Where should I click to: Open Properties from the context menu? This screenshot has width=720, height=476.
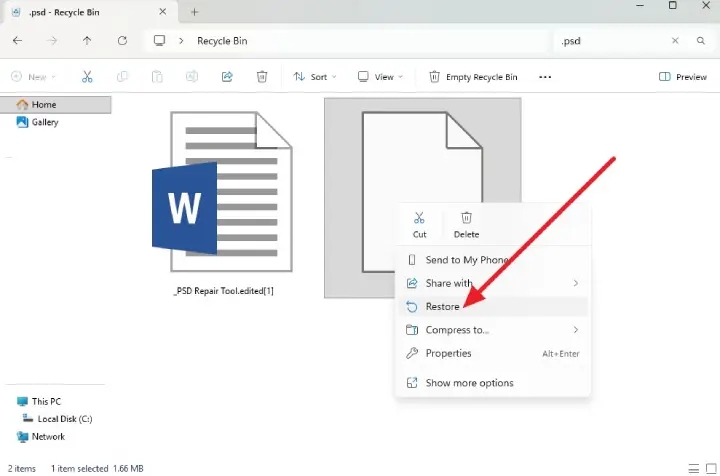coord(492,353)
